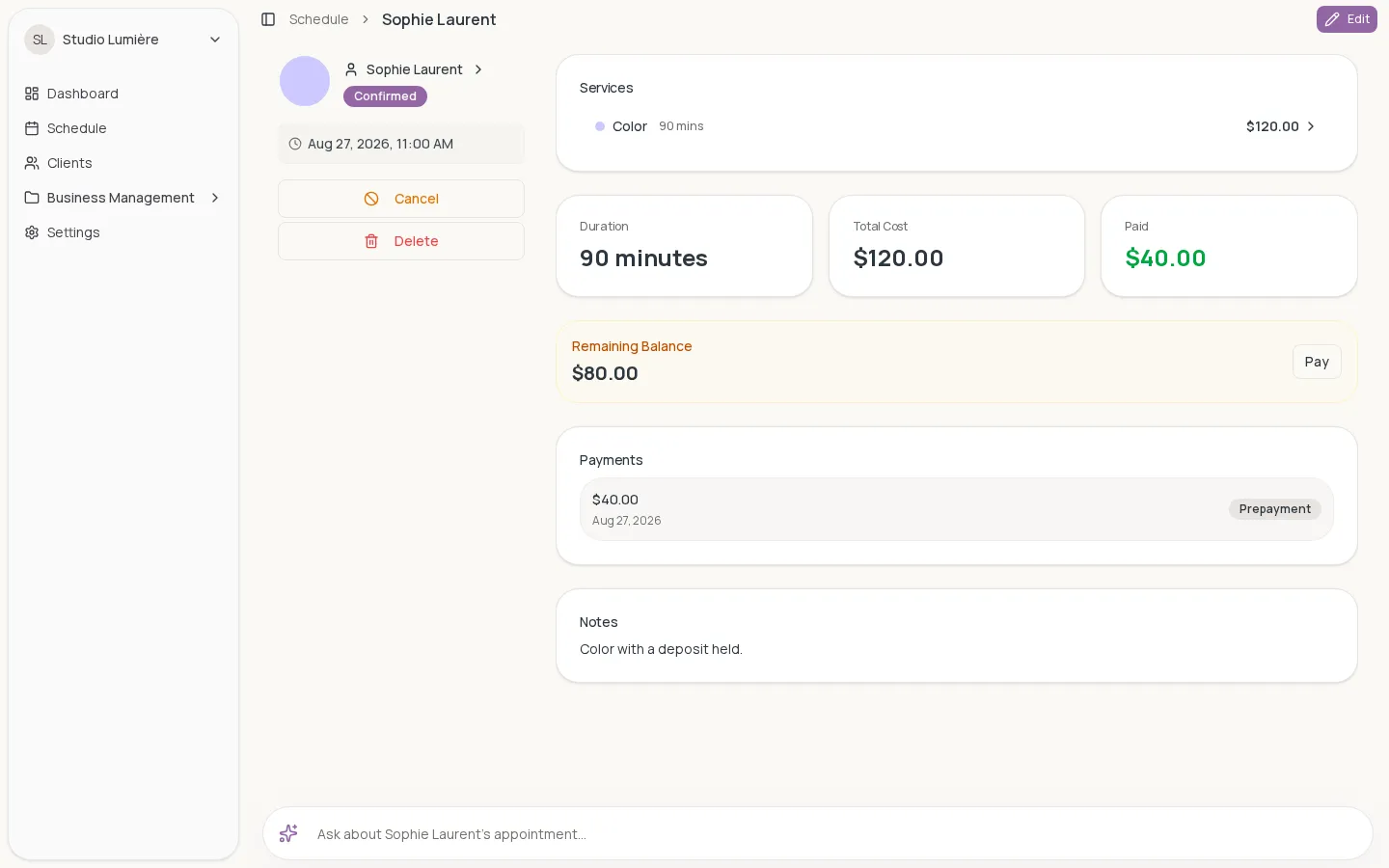The height and width of the screenshot is (868, 1389).
Task: Open the $40.00 prepayment entry
Action: [x=957, y=509]
